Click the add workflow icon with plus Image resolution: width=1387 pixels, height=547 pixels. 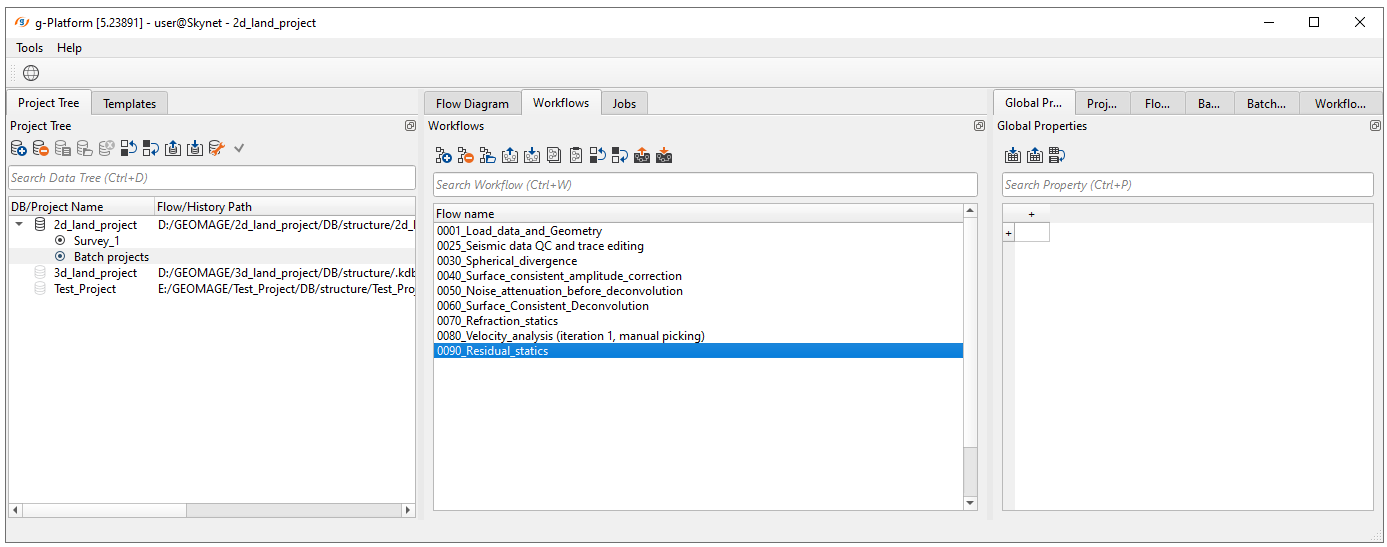click(444, 155)
